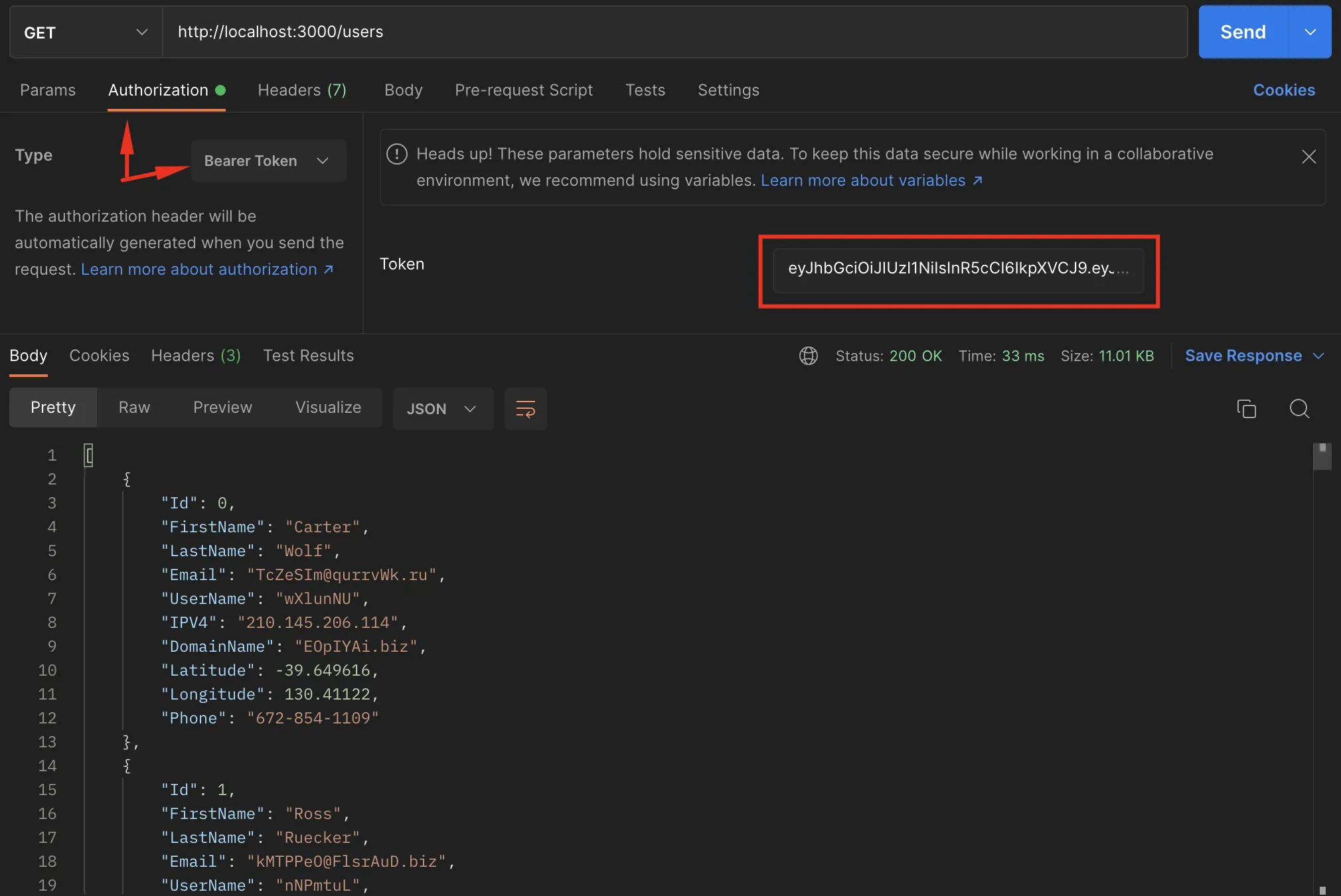
Task: Copy the response body using the copy icon
Action: pos(1246,409)
